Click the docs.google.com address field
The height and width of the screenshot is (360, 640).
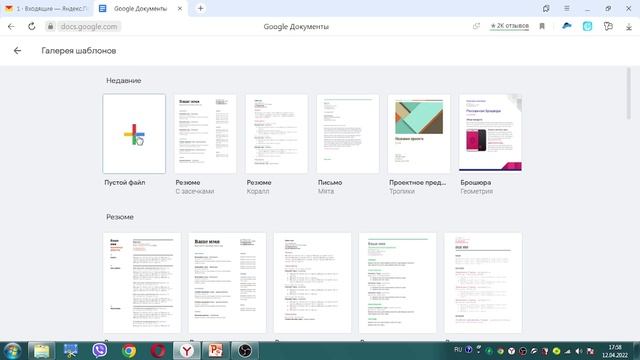tap(89, 27)
